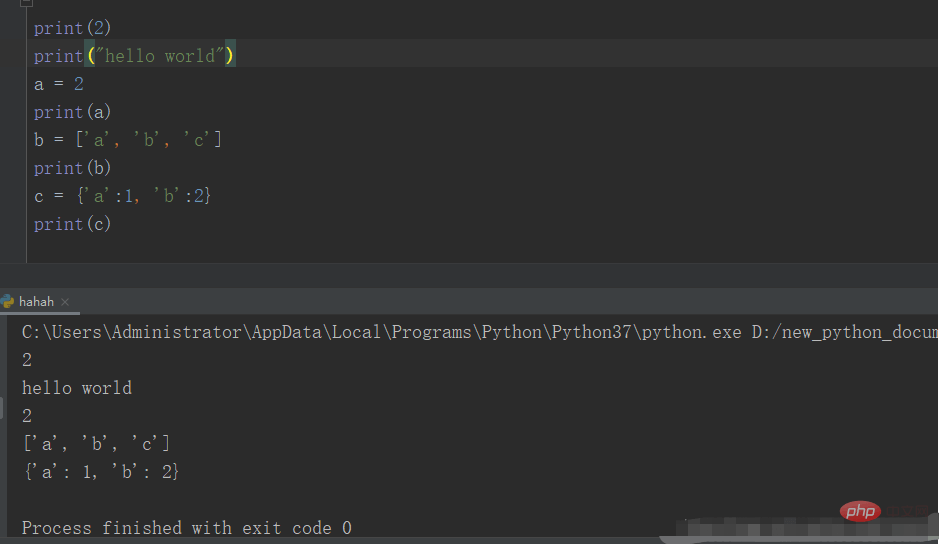Select the hahah run tab
Screen dimensions: 939x544
tap(37, 301)
